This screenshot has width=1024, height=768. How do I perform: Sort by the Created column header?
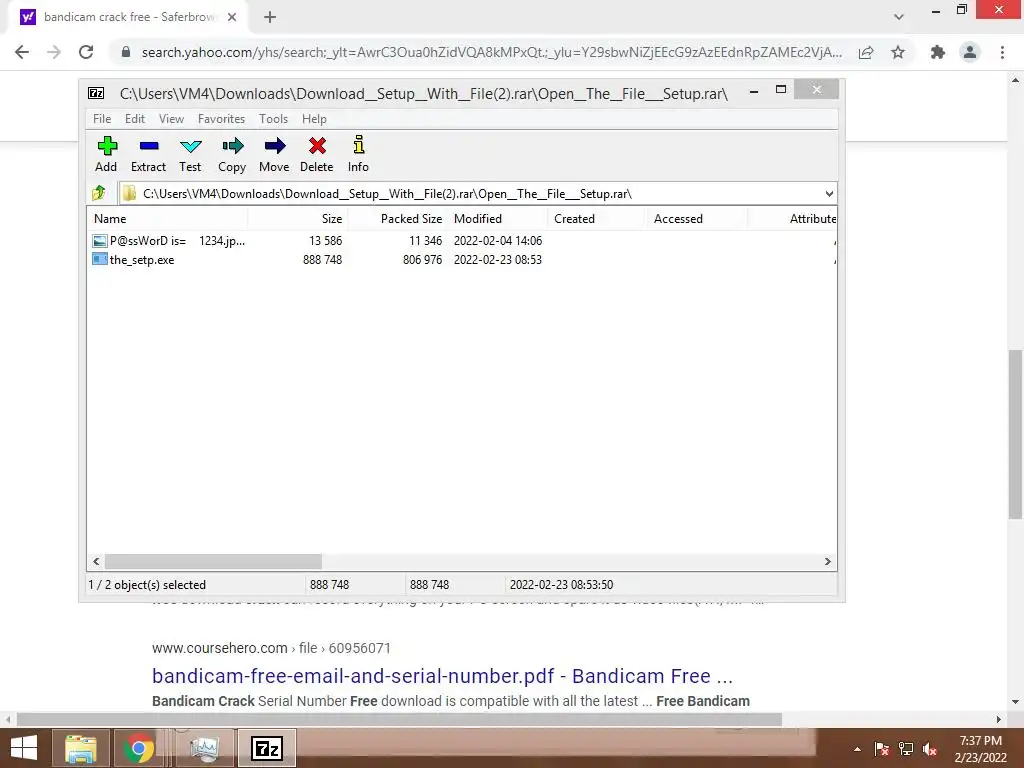coord(598,219)
